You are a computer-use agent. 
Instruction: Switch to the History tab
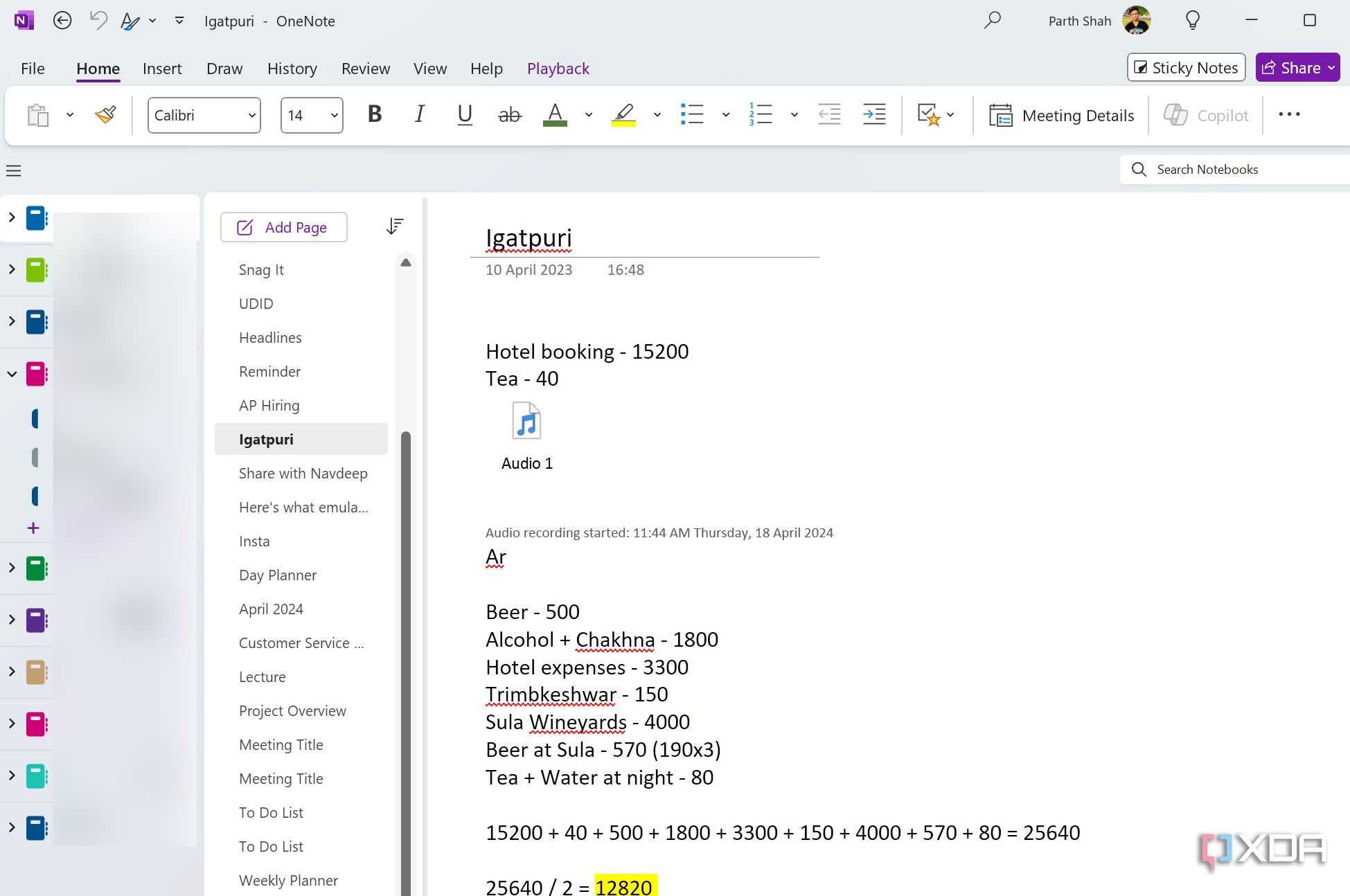pos(292,69)
